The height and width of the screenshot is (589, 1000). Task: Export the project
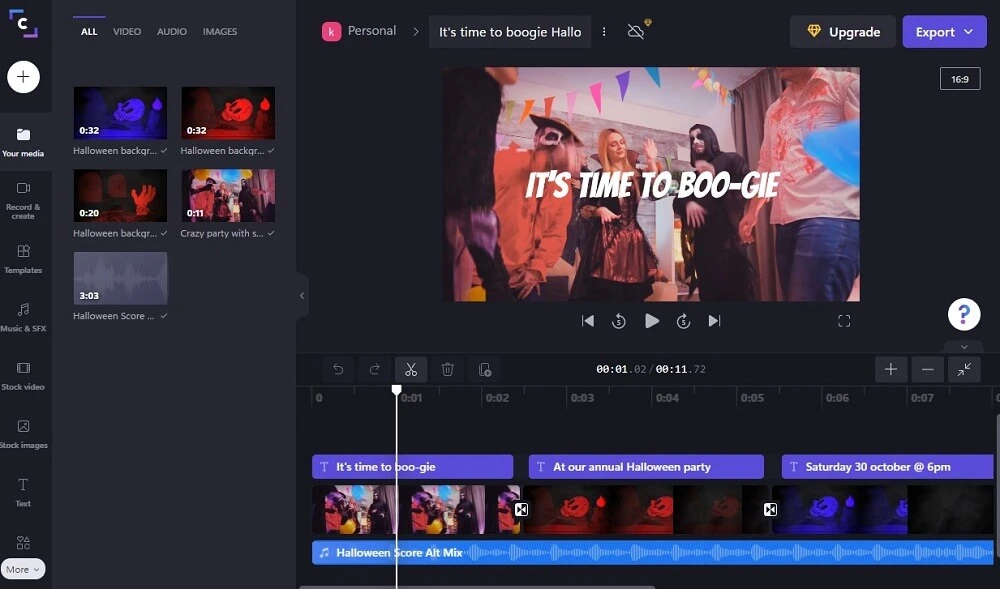click(x=943, y=31)
